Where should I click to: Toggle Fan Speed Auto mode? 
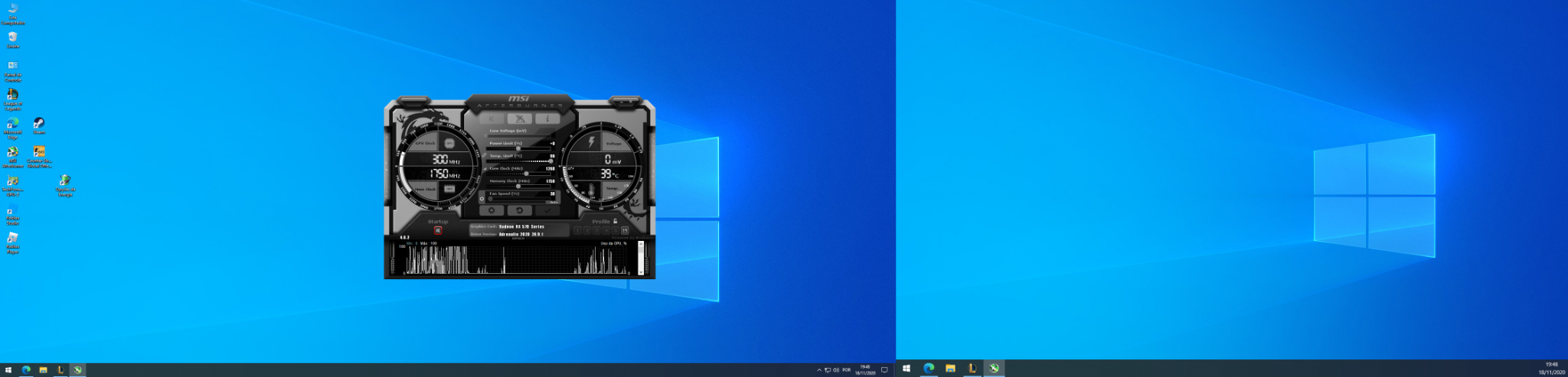tap(554, 202)
